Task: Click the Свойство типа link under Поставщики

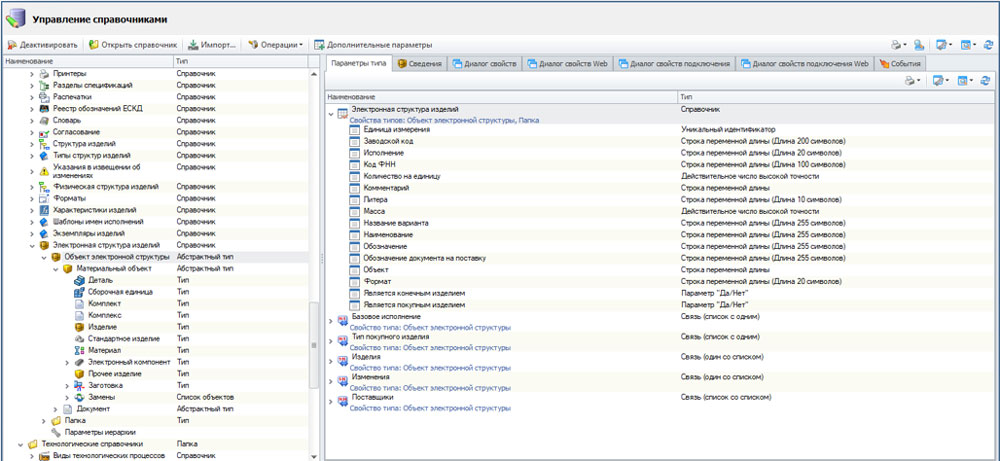Action: pos(430,409)
